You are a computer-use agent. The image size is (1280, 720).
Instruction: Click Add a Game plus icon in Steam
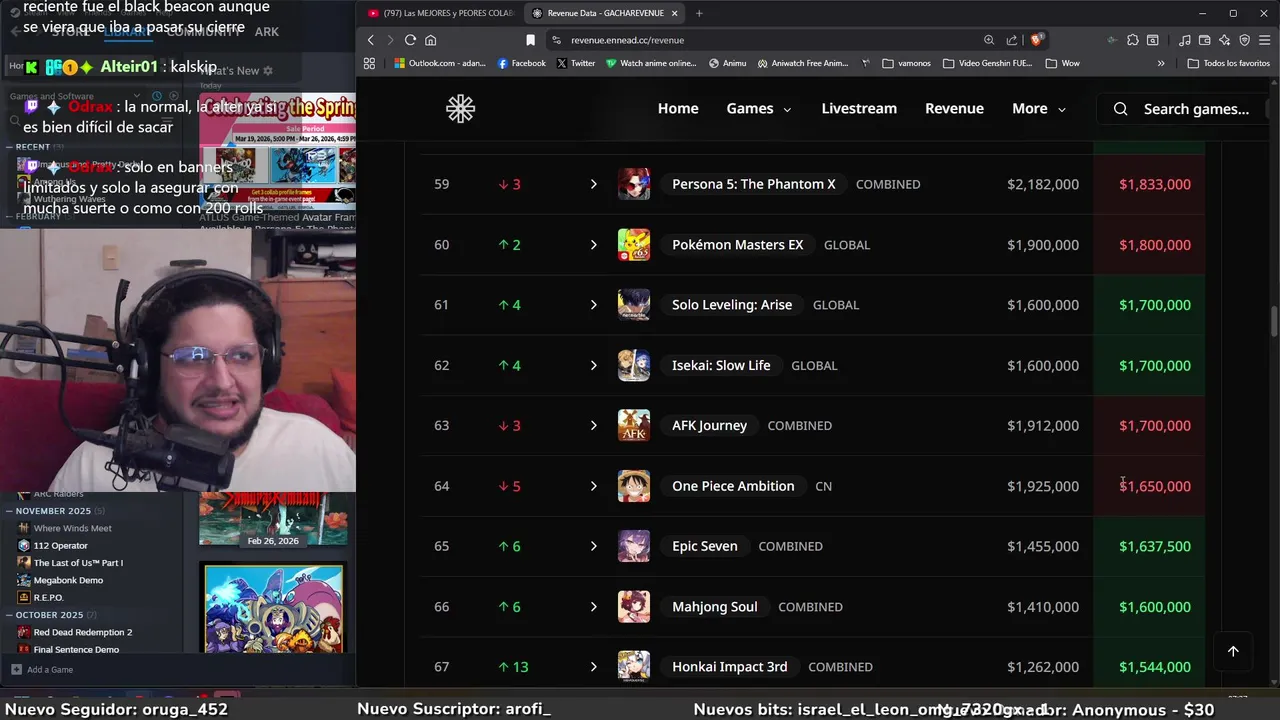pos(16,669)
